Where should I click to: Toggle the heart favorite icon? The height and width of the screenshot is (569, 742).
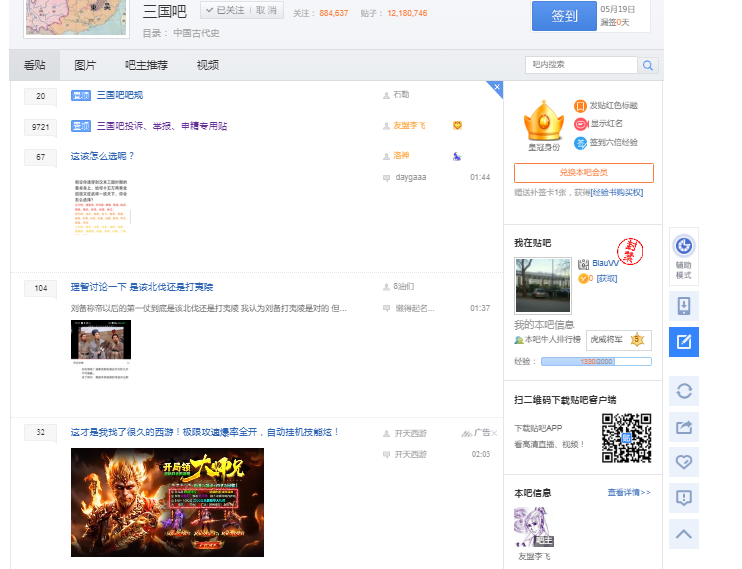click(684, 461)
